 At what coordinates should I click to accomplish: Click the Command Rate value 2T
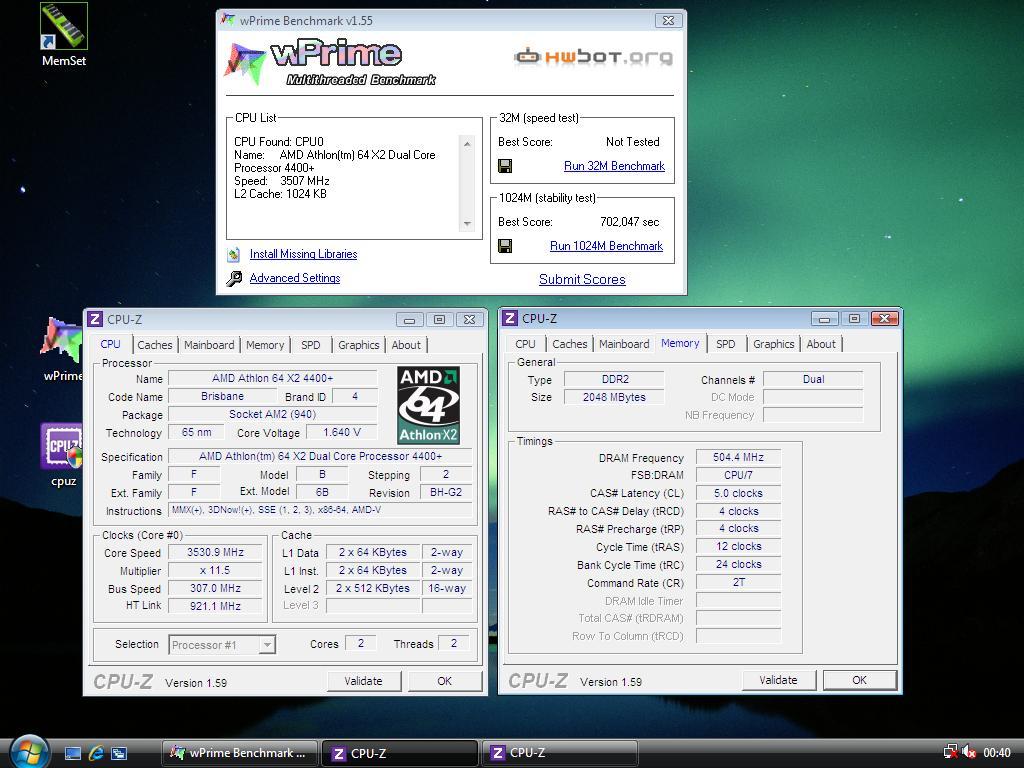click(x=738, y=583)
